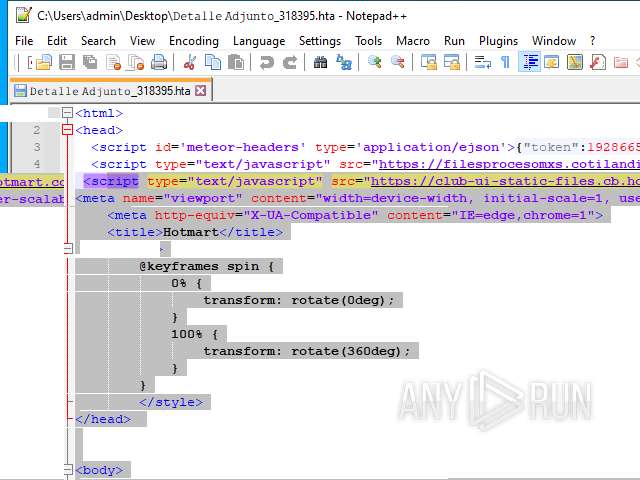The width and height of the screenshot is (640, 480).
Task: Toggle Show All Characters pilcrow icon
Action: tap(505, 62)
